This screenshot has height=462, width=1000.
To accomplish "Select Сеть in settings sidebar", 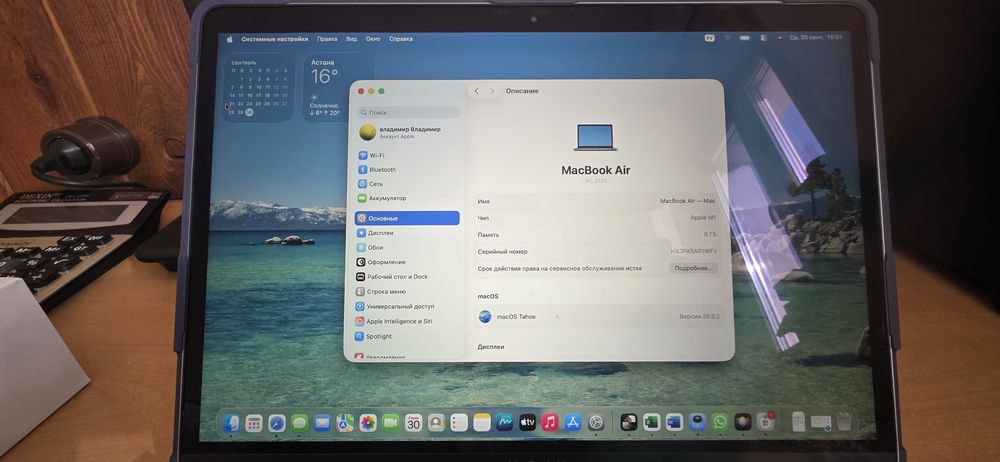I will tap(408, 184).
